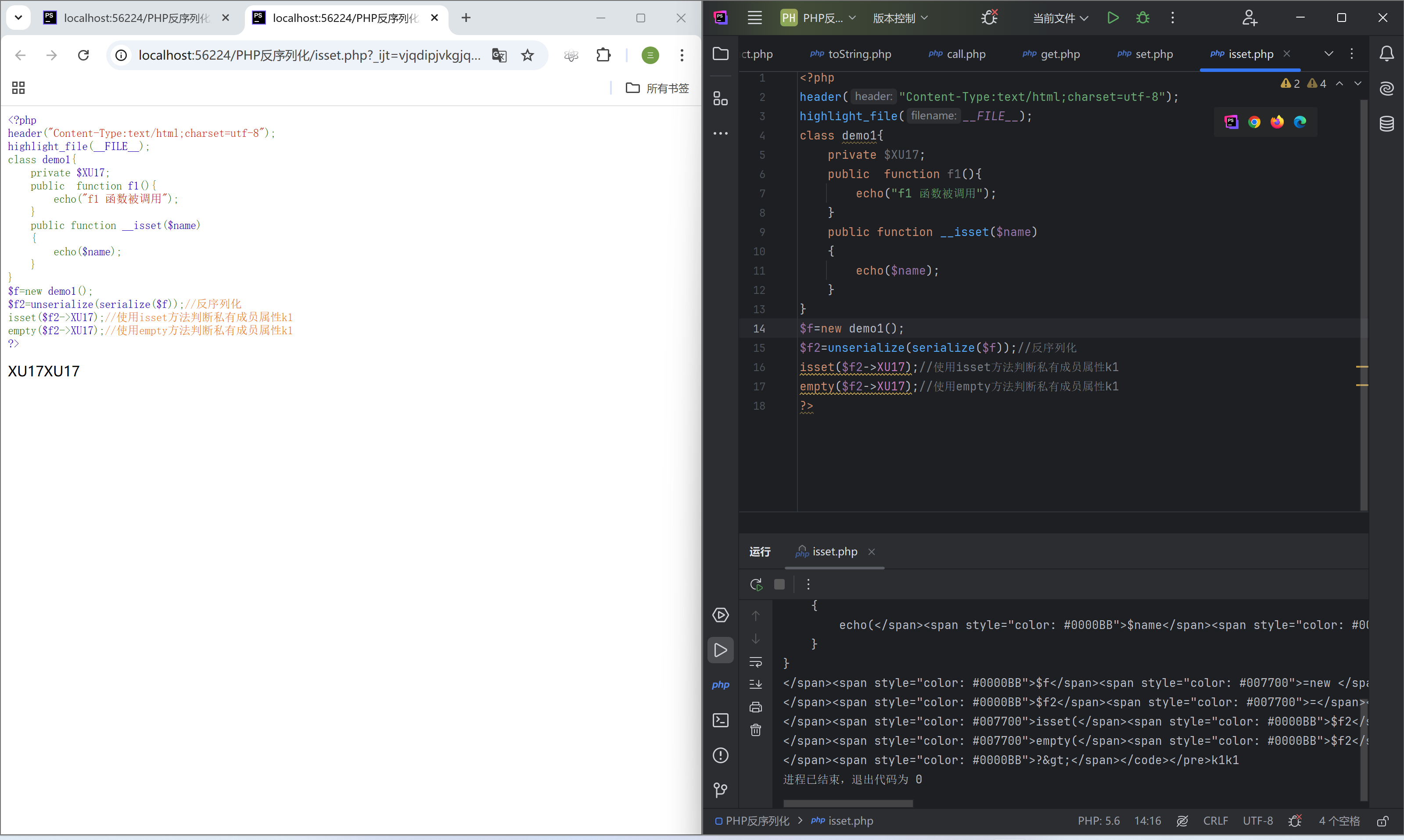Open page in Firefox from editor browser bar
This screenshot has height=840, width=1404.
1277,122
